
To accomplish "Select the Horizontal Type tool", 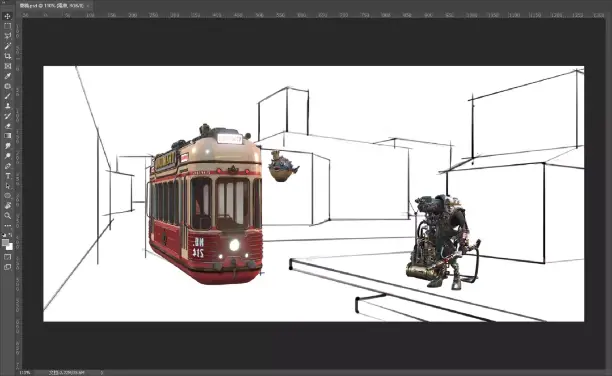I will coord(7,176).
